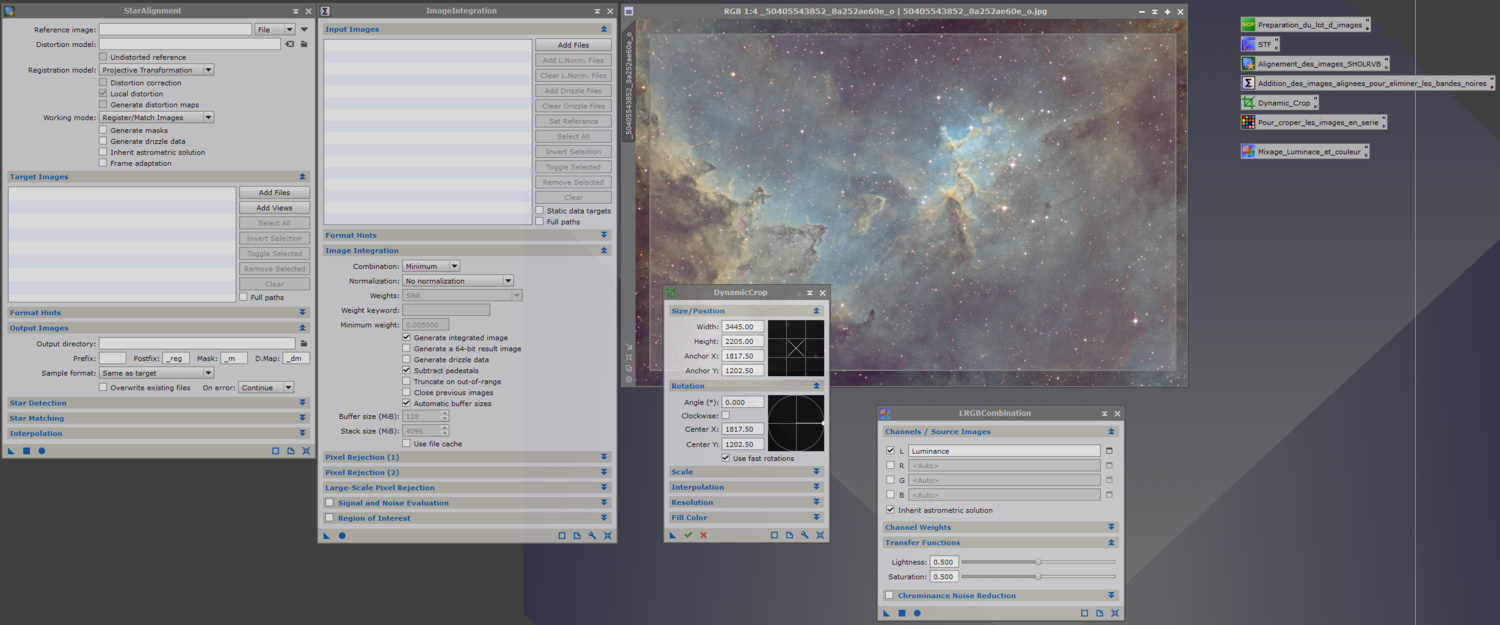The width and height of the screenshot is (1500, 625).
Task: Enable Chrominance Noise Reduction checkbox
Action: pos(889,595)
